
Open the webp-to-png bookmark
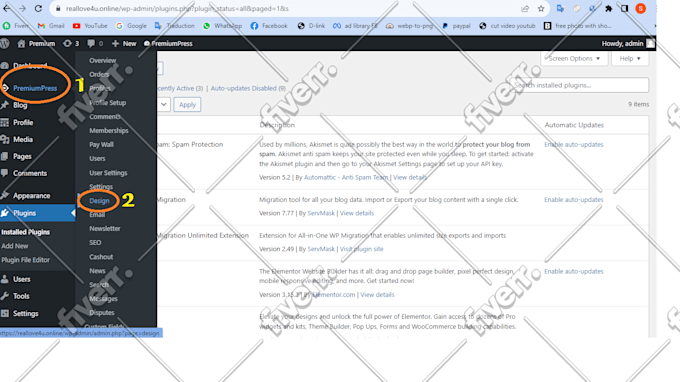410,26
